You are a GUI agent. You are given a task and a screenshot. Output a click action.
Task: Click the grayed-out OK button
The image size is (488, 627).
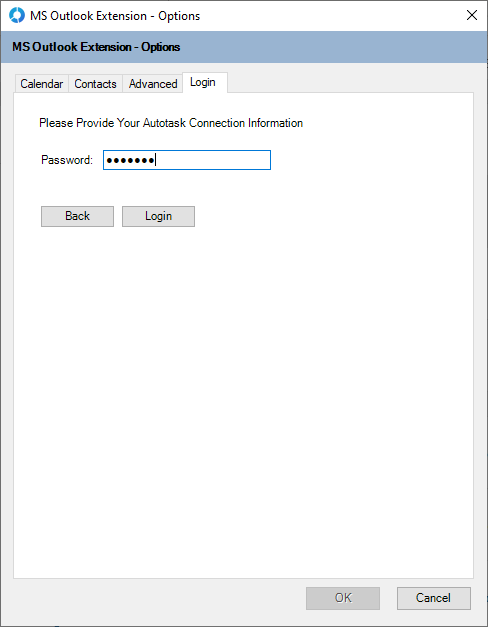point(343,598)
